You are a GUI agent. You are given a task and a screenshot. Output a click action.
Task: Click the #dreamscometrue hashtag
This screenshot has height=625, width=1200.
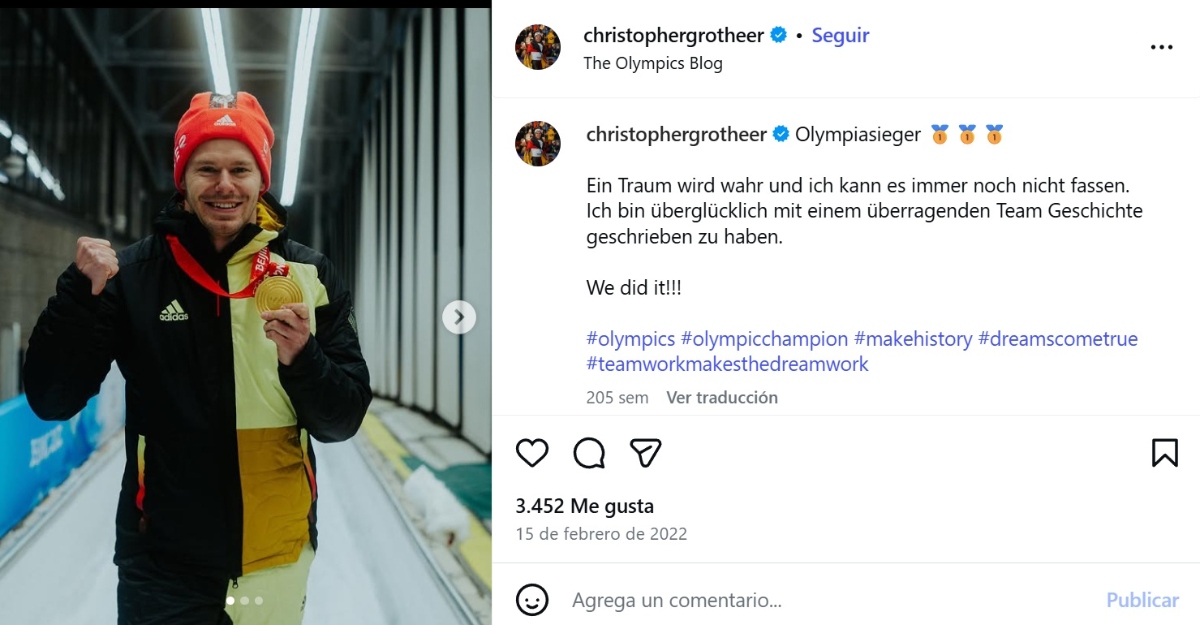click(x=1058, y=339)
